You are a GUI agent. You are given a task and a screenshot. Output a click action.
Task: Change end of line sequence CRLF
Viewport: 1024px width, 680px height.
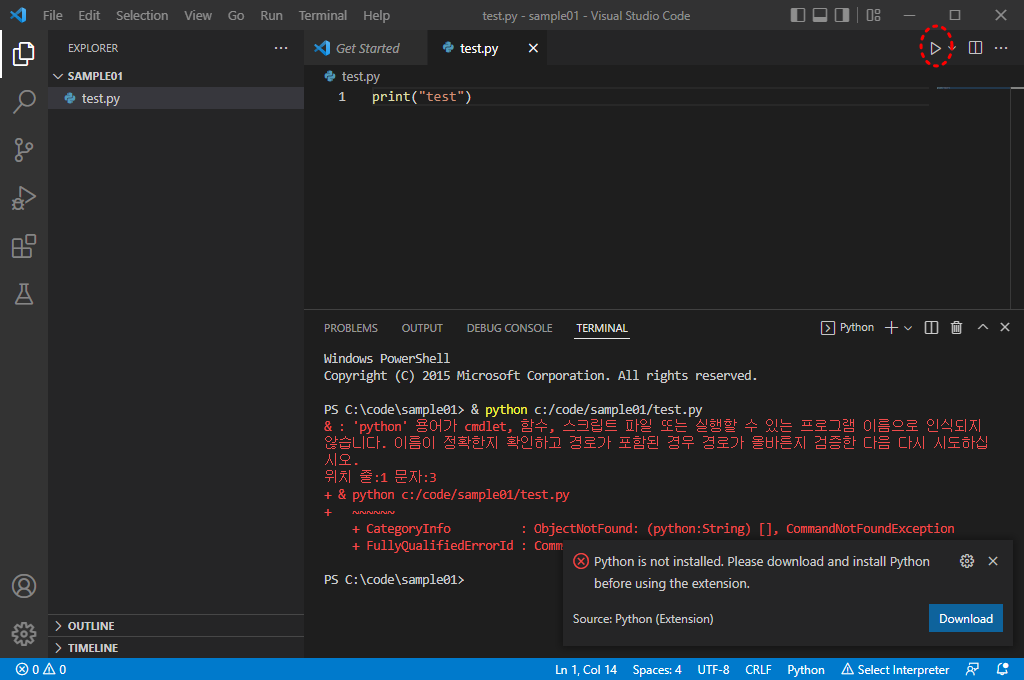coord(758,670)
